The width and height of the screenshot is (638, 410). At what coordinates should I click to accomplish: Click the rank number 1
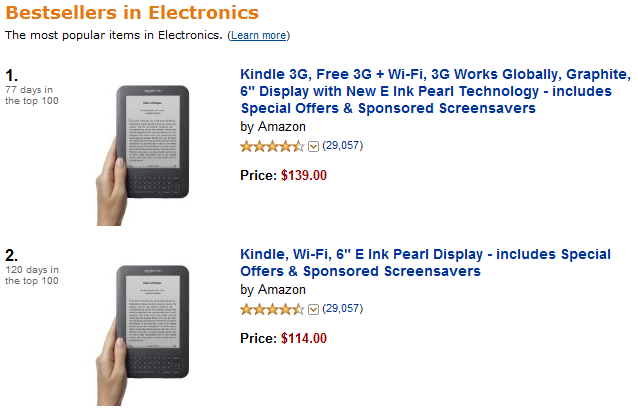(11, 76)
